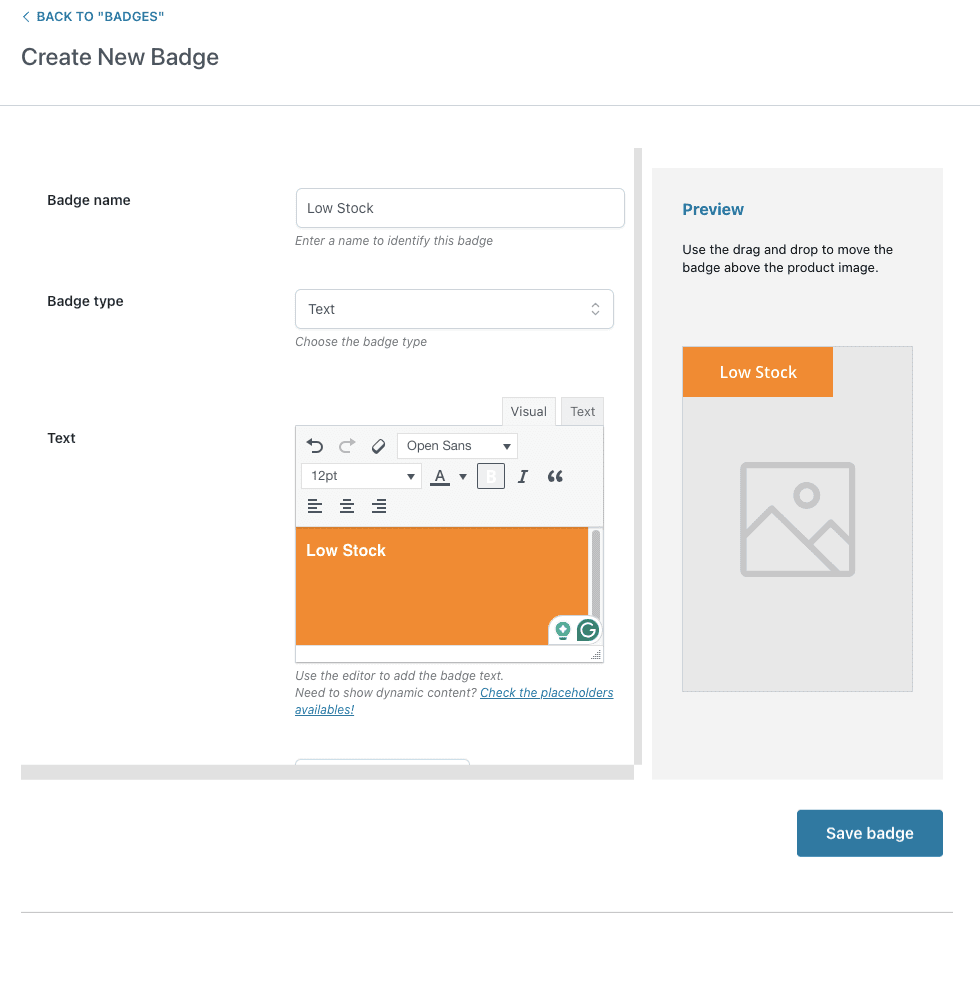This screenshot has width=980, height=1003.
Task: Apply underlined text color with the A icon
Action: click(x=440, y=476)
